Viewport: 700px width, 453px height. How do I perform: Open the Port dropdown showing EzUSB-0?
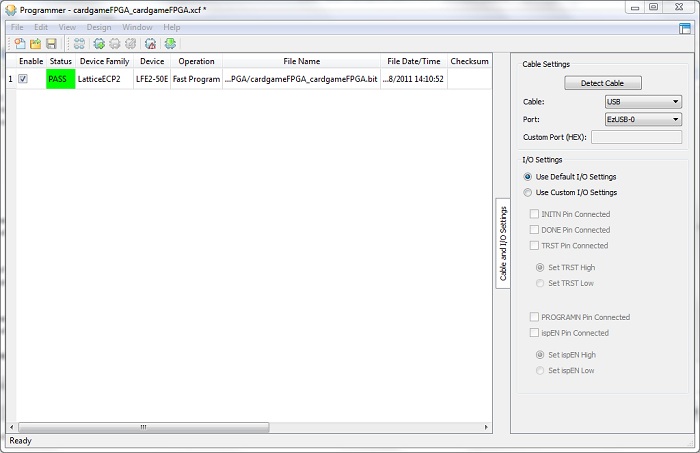point(643,119)
